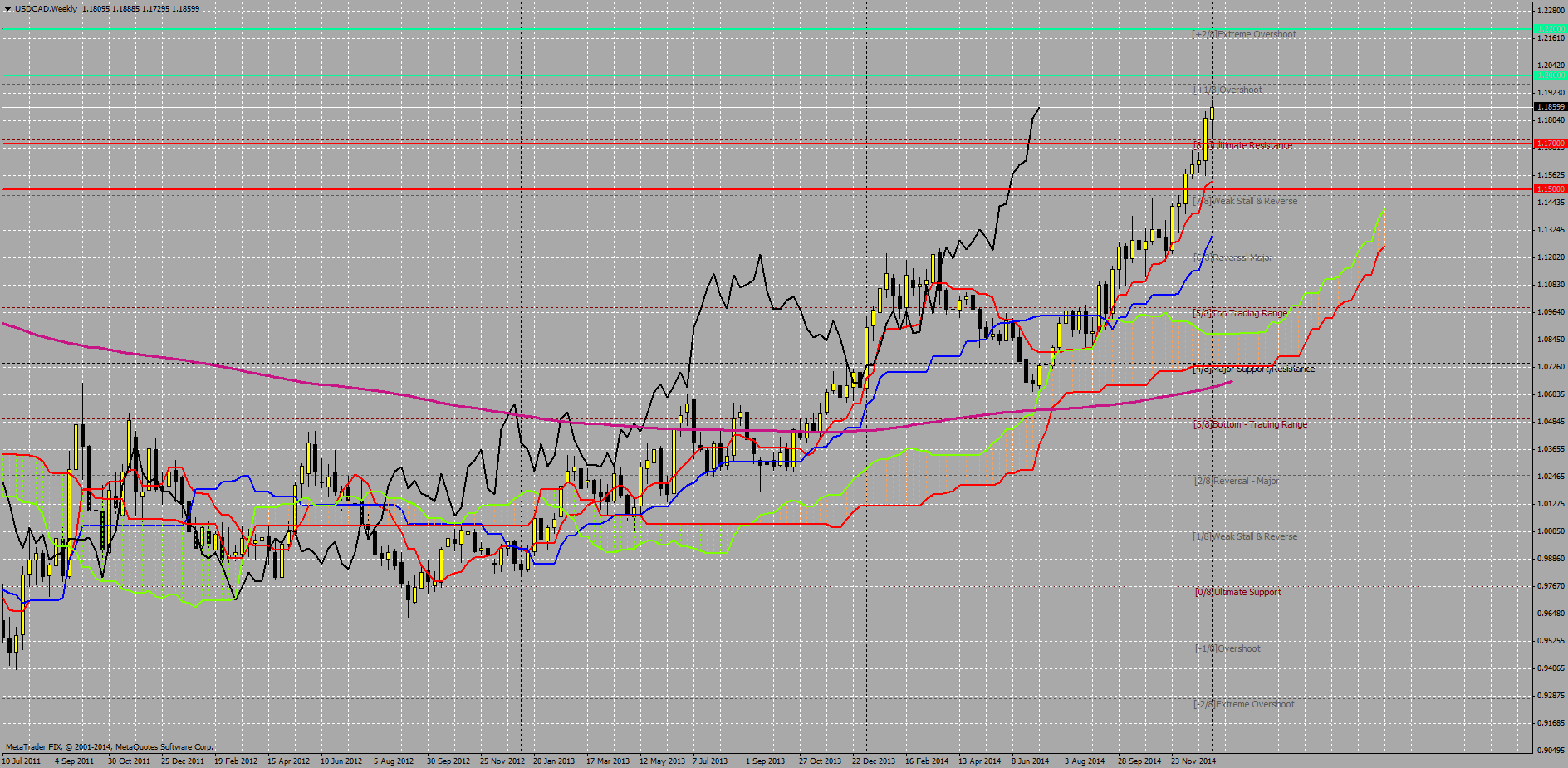
Task: Select the [5/8]Top Trading Range label
Action: point(1240,313)
